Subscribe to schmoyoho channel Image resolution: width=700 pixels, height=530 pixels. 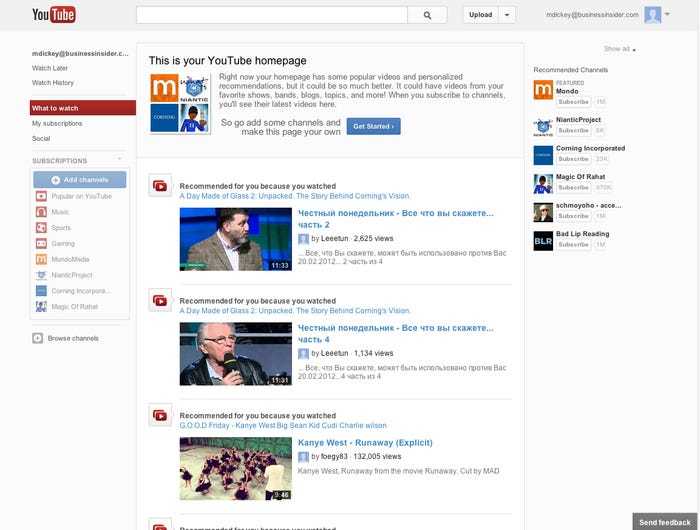click(x=574, y=216)
